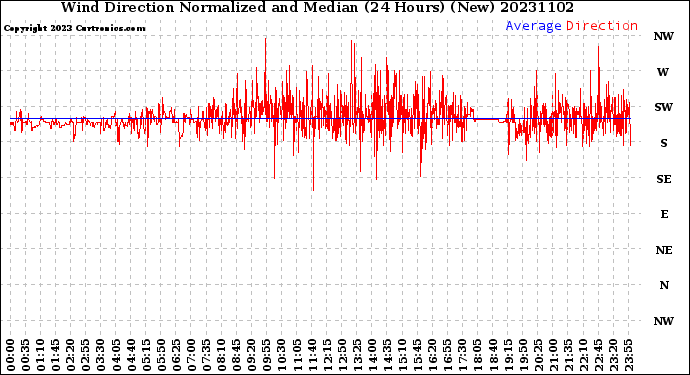The height and width of the screenshot is (375, 690).
Task: Click the 16:20 time axis label
Action: tap(433, 355)
